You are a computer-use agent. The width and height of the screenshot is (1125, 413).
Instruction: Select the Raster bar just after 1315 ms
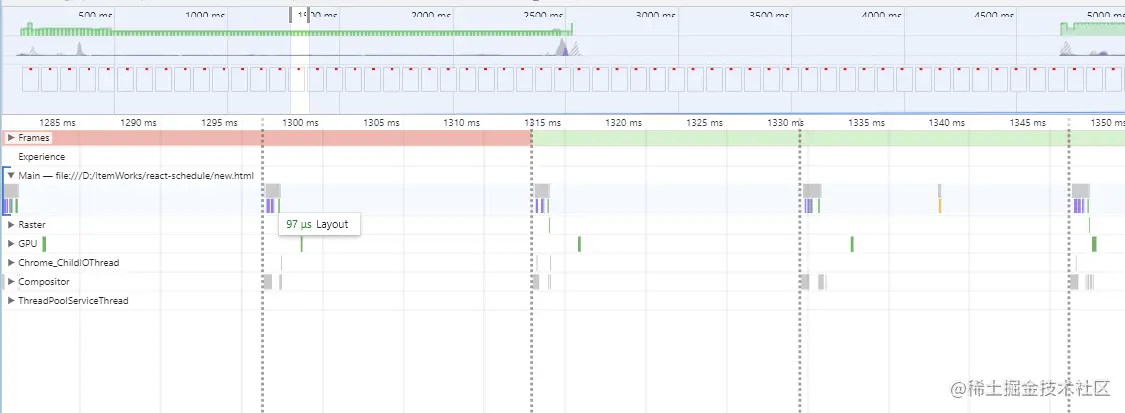549,224
